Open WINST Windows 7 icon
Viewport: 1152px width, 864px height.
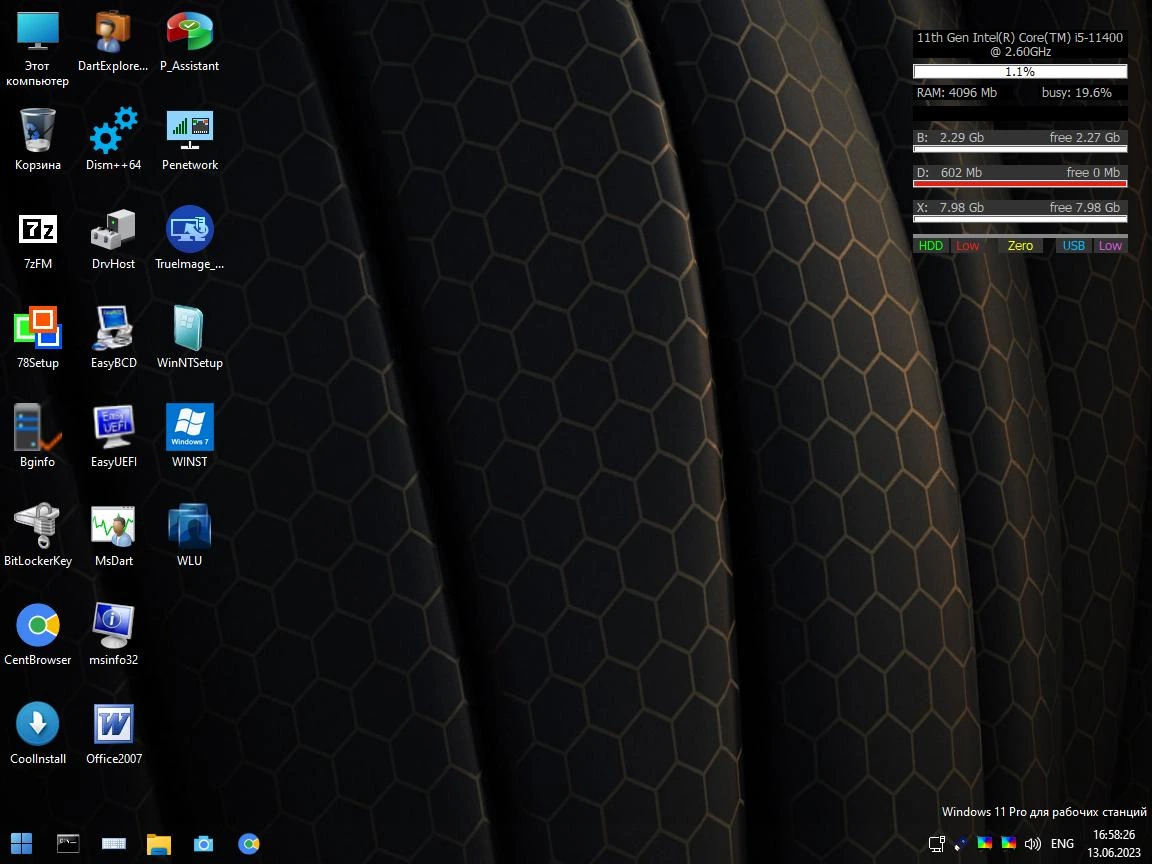pos(190,436)
